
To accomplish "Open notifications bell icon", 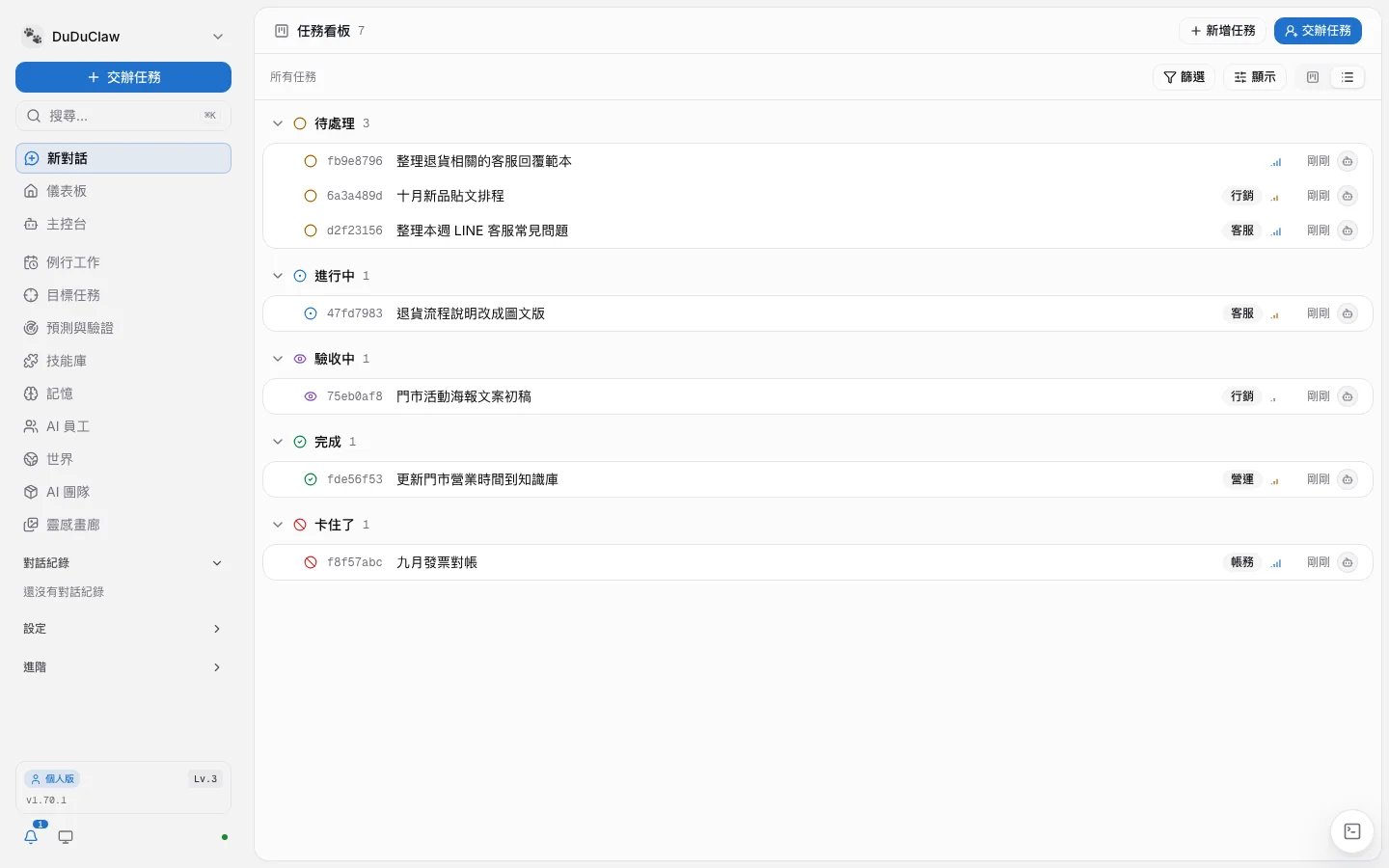I will click(31, 836).
